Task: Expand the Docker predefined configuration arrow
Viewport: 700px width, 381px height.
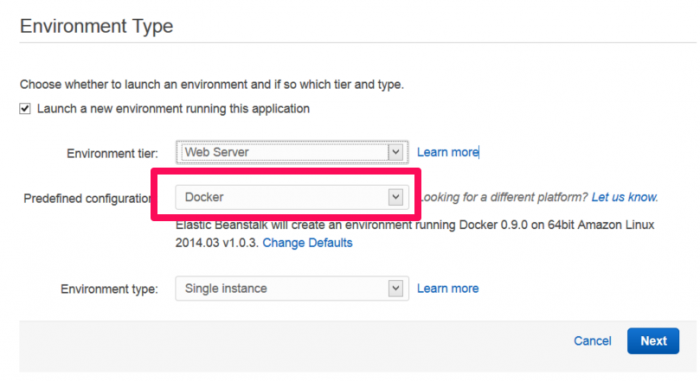Action: pos(395,197)
